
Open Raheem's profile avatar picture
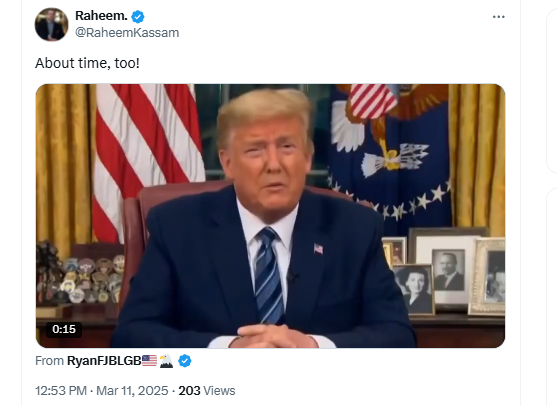coord(52,25)
